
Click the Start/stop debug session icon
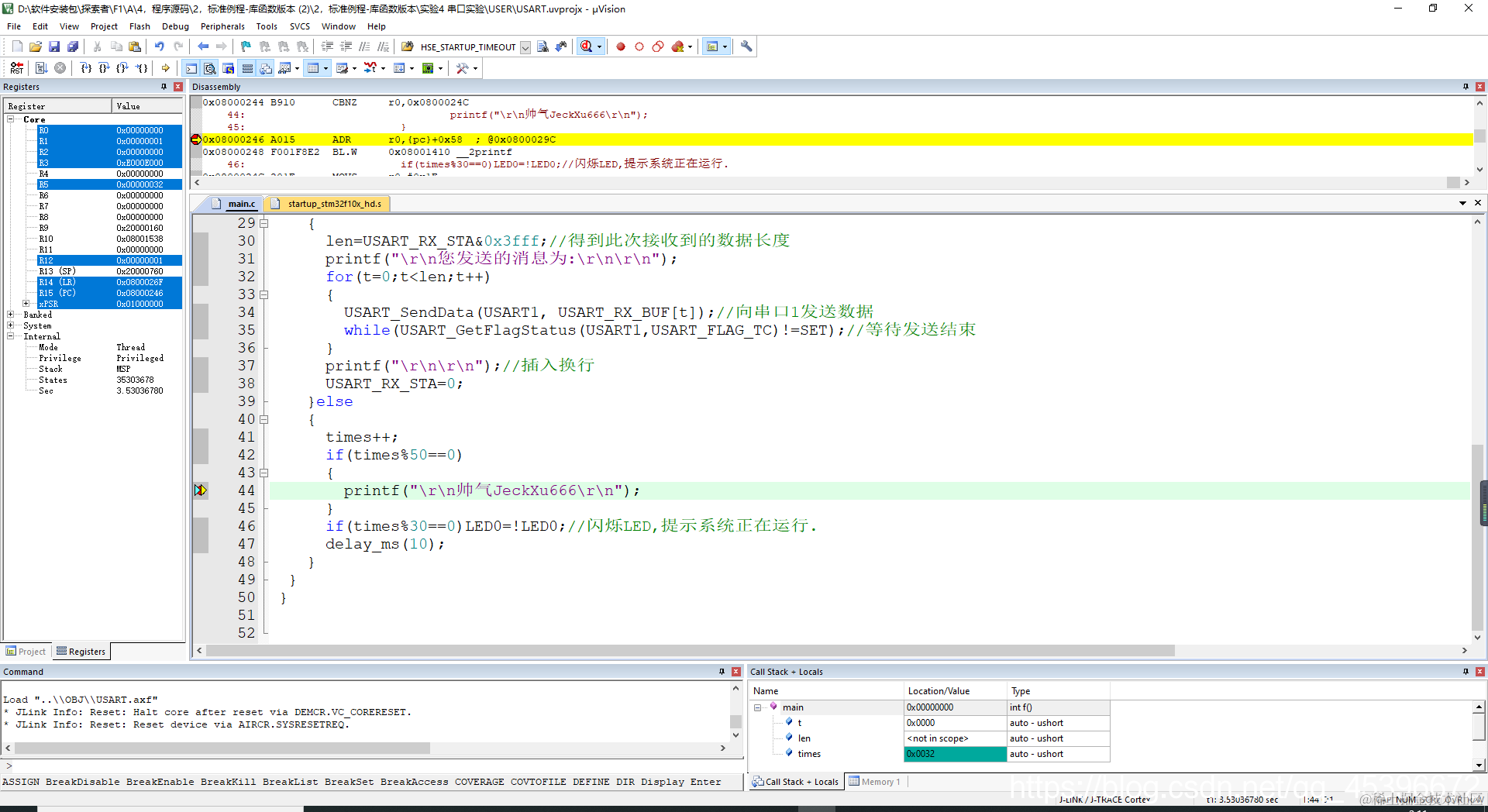[587, 46]
